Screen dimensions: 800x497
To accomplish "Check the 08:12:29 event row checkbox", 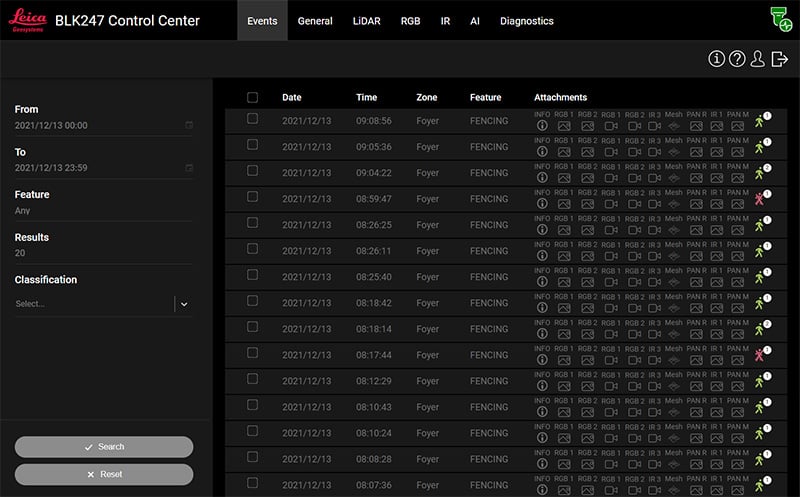I will coord(252,379).
